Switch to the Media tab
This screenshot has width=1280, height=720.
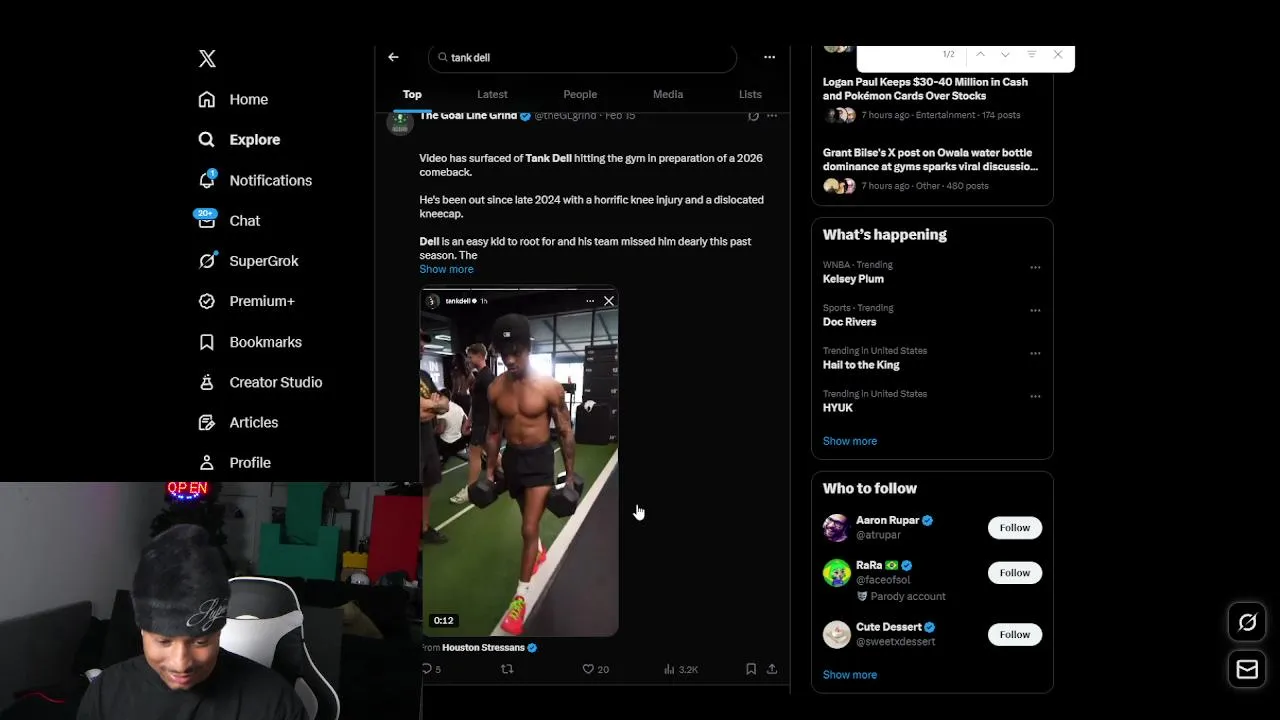[668, 94]
